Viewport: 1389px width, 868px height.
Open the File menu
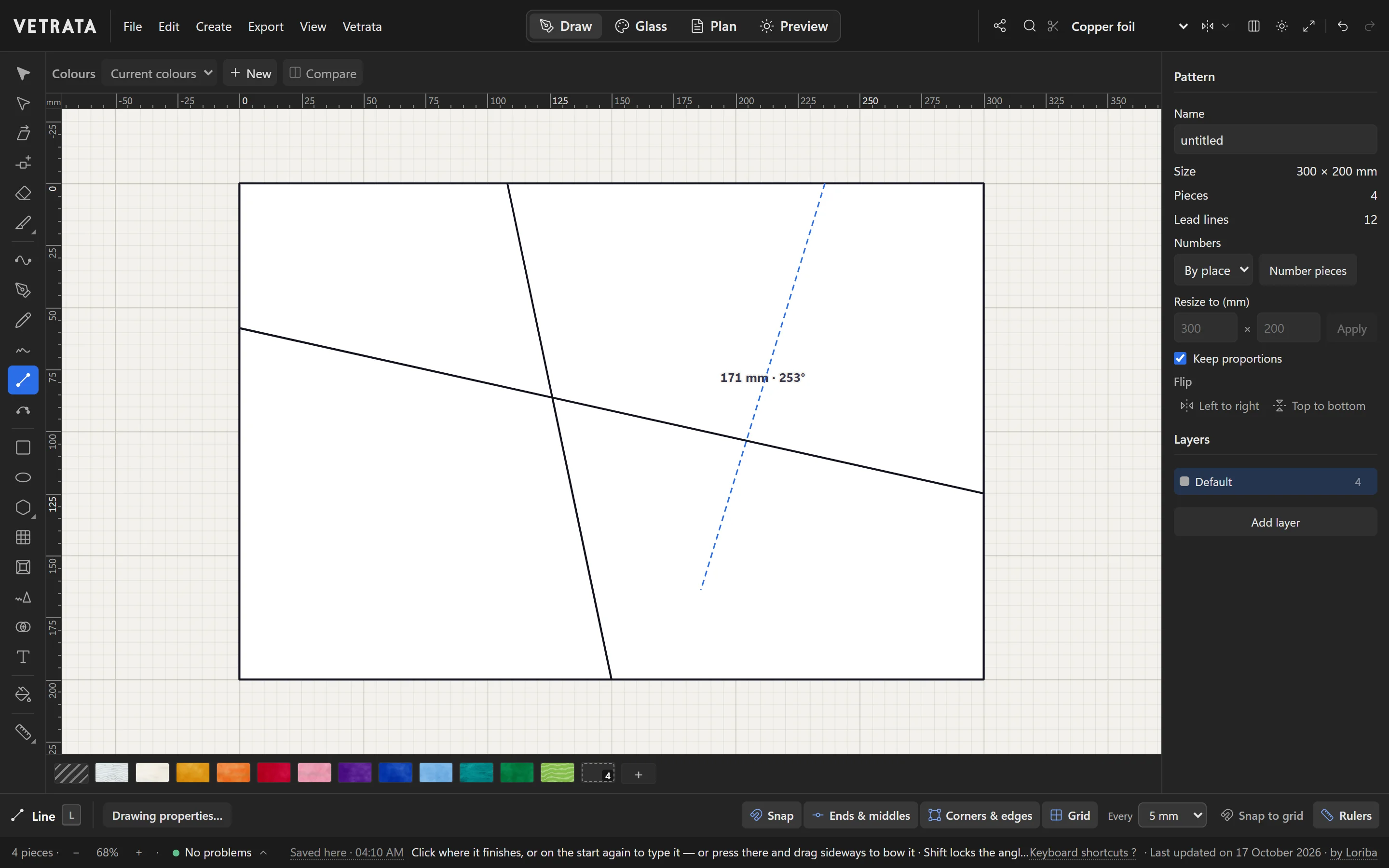pyautogui.click(x=133, y=27)
